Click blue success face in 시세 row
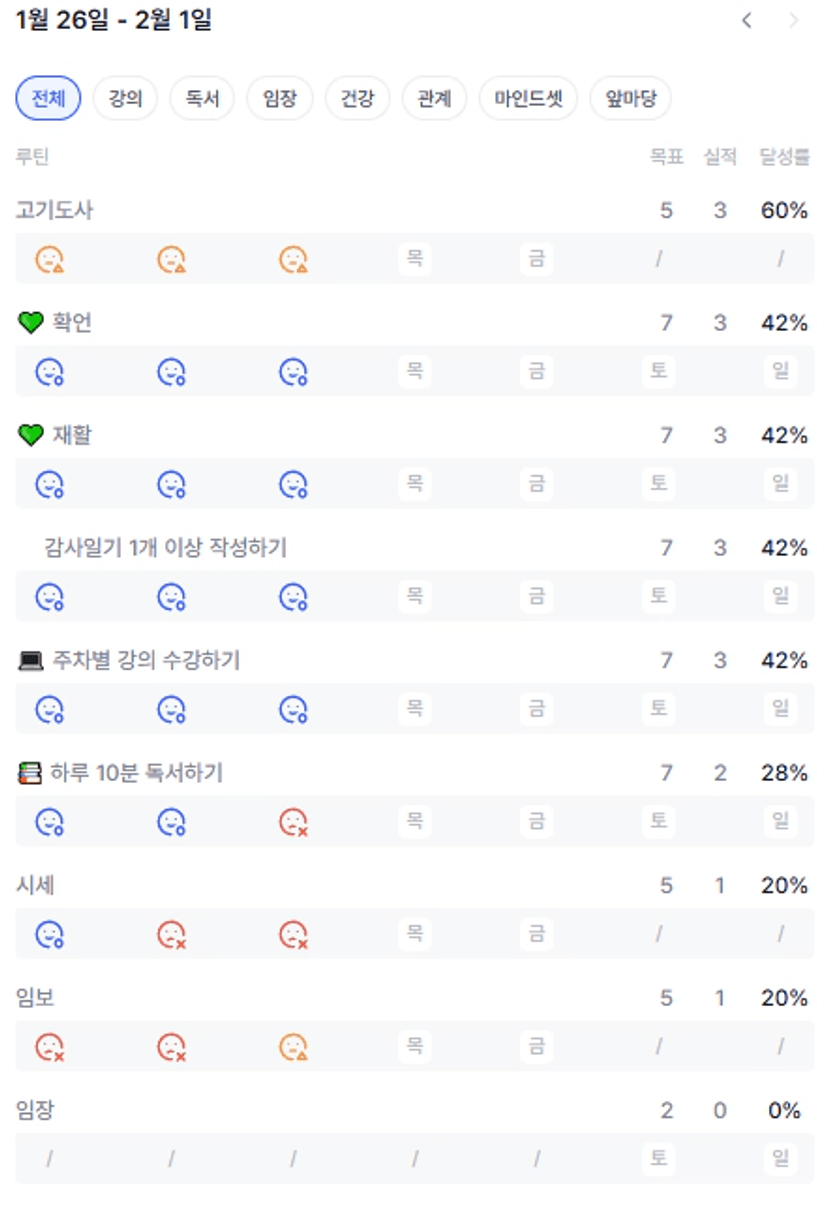 coord(50,935)
